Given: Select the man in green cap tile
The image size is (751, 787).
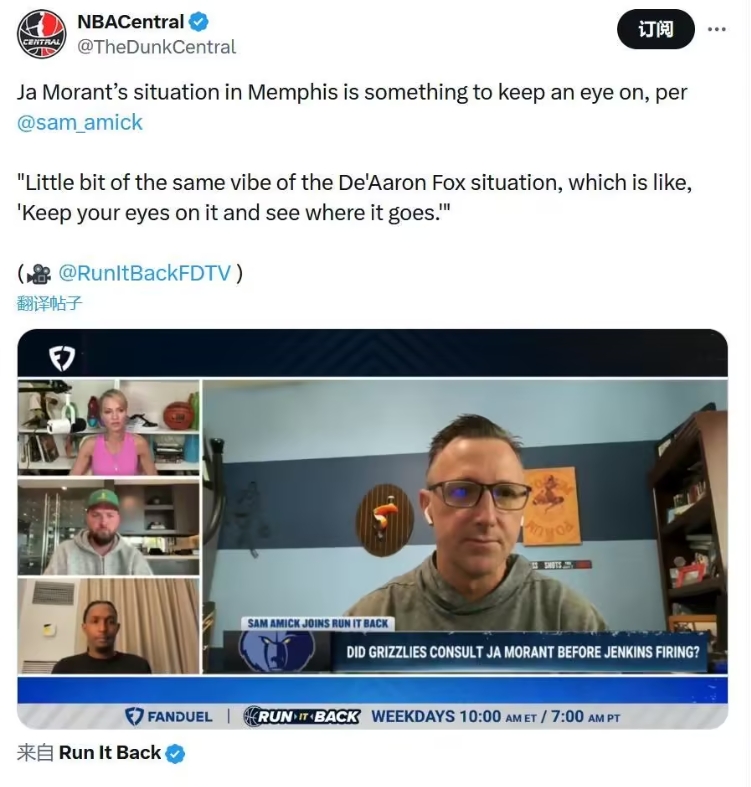Looking at the screenshot, I should coord(109,527).
